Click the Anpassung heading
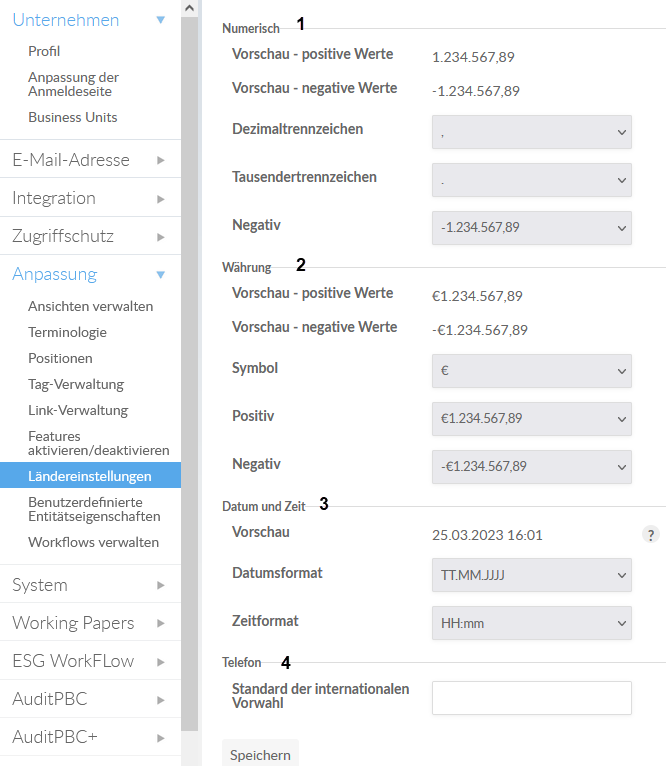Viewport: 666px width, 766px height. click(55, 275)
